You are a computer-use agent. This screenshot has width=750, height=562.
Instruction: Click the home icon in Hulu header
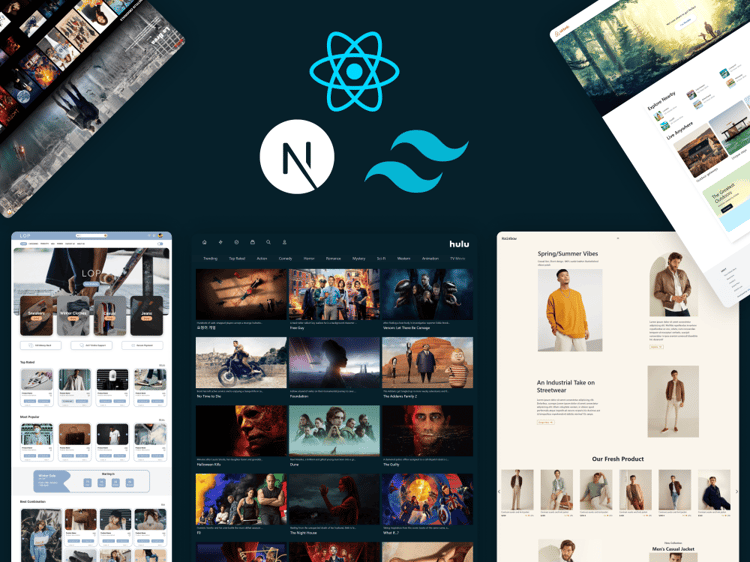[204, 242]
